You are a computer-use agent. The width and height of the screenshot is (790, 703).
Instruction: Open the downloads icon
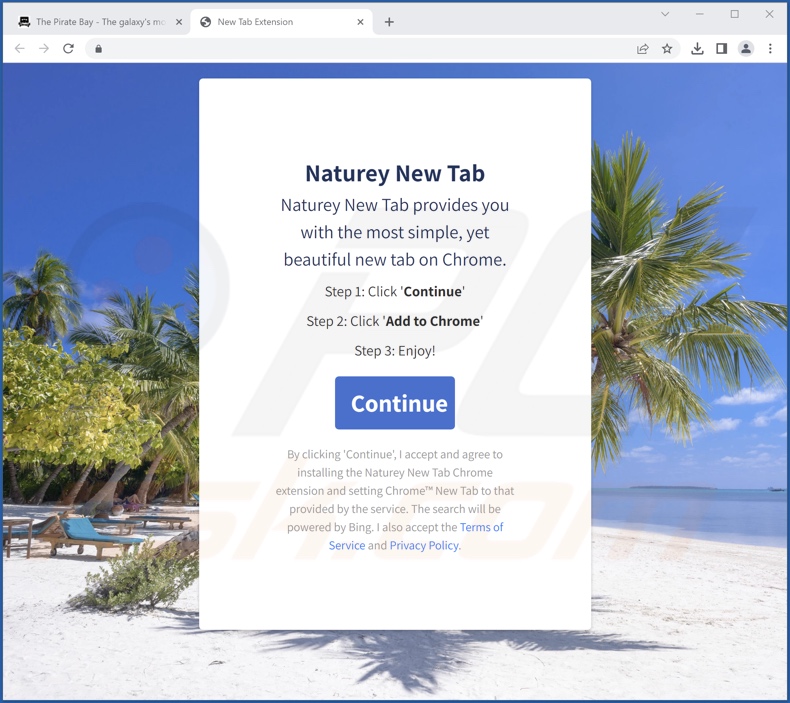697,49
